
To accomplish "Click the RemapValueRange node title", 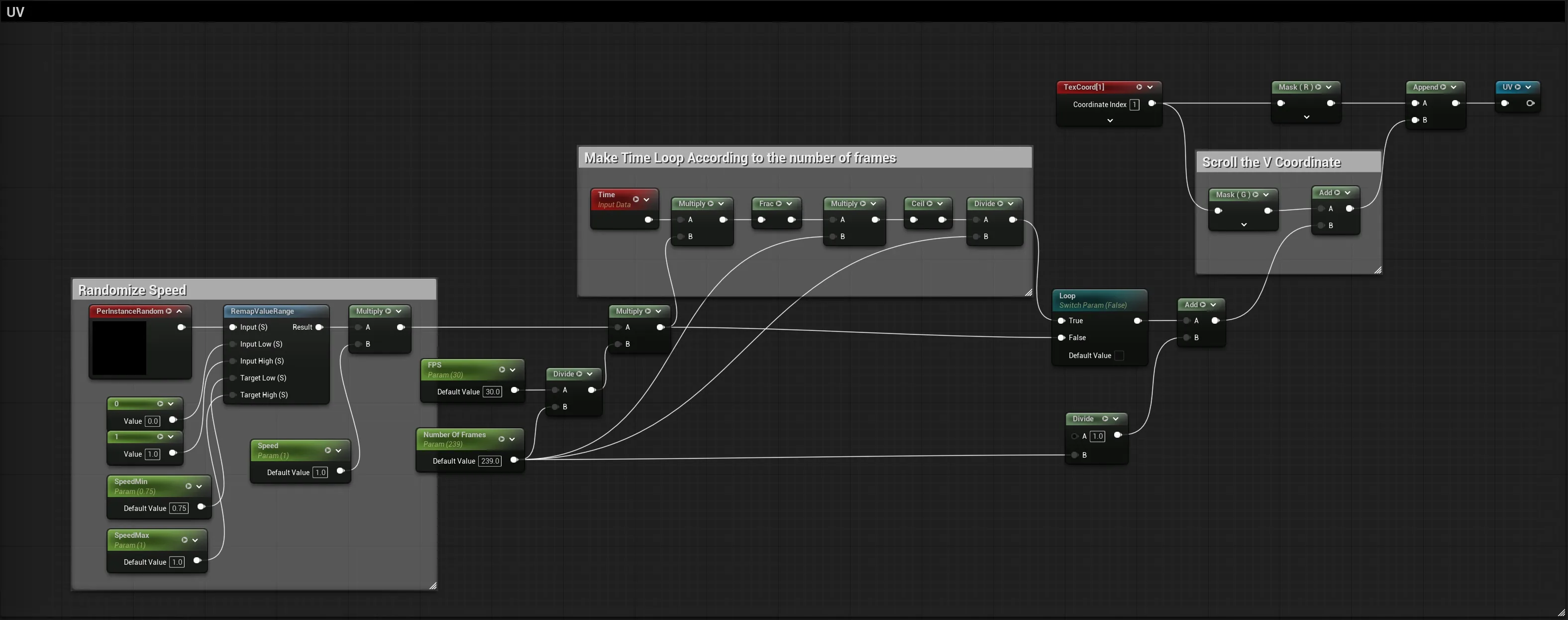I will 262,311.
